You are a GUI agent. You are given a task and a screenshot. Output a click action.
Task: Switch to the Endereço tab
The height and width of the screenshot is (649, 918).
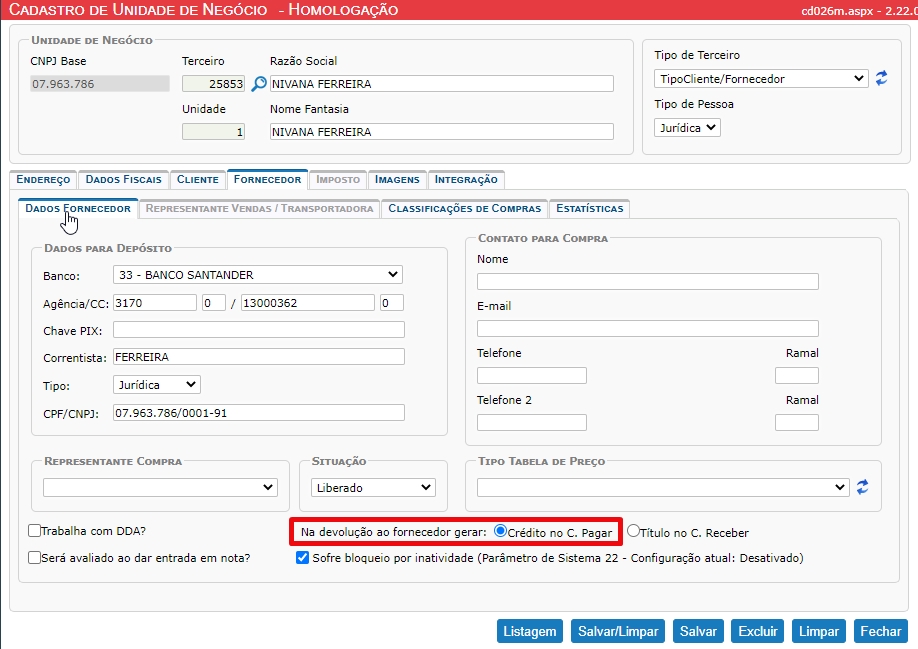coord(43,180)
